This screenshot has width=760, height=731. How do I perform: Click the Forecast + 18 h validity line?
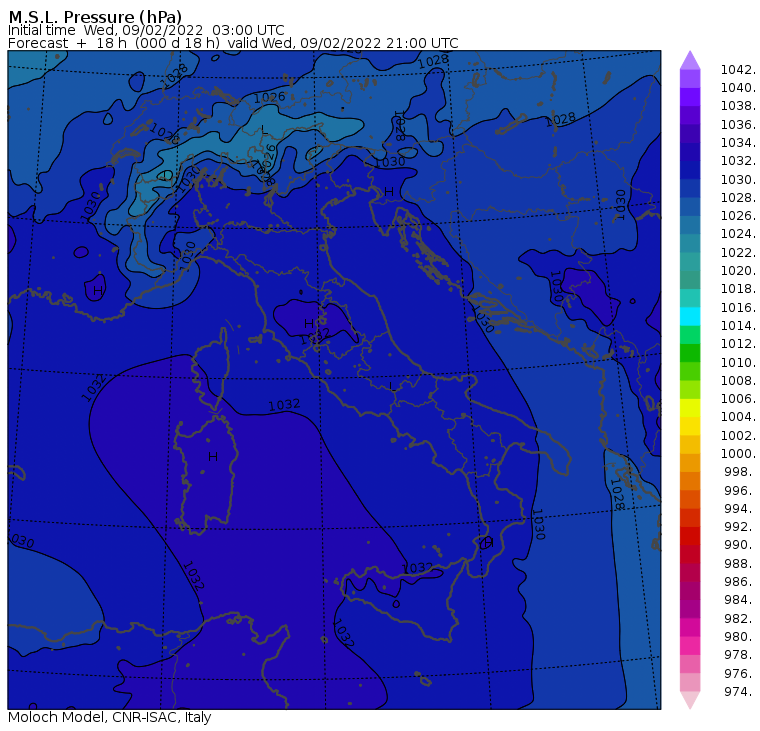click(x=233, y=43)
